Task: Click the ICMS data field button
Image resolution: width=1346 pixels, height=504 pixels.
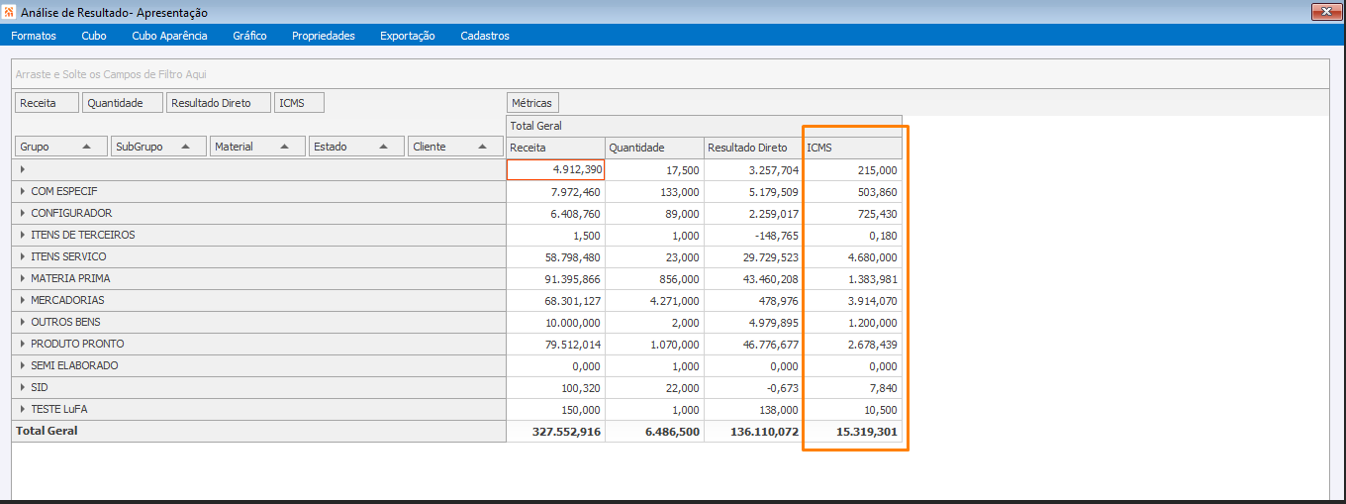Action: coord(299,103)
